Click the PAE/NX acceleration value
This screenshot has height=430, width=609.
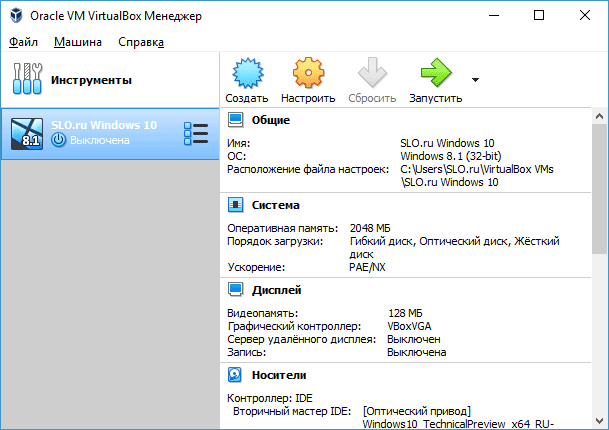(x=367, y=267)
